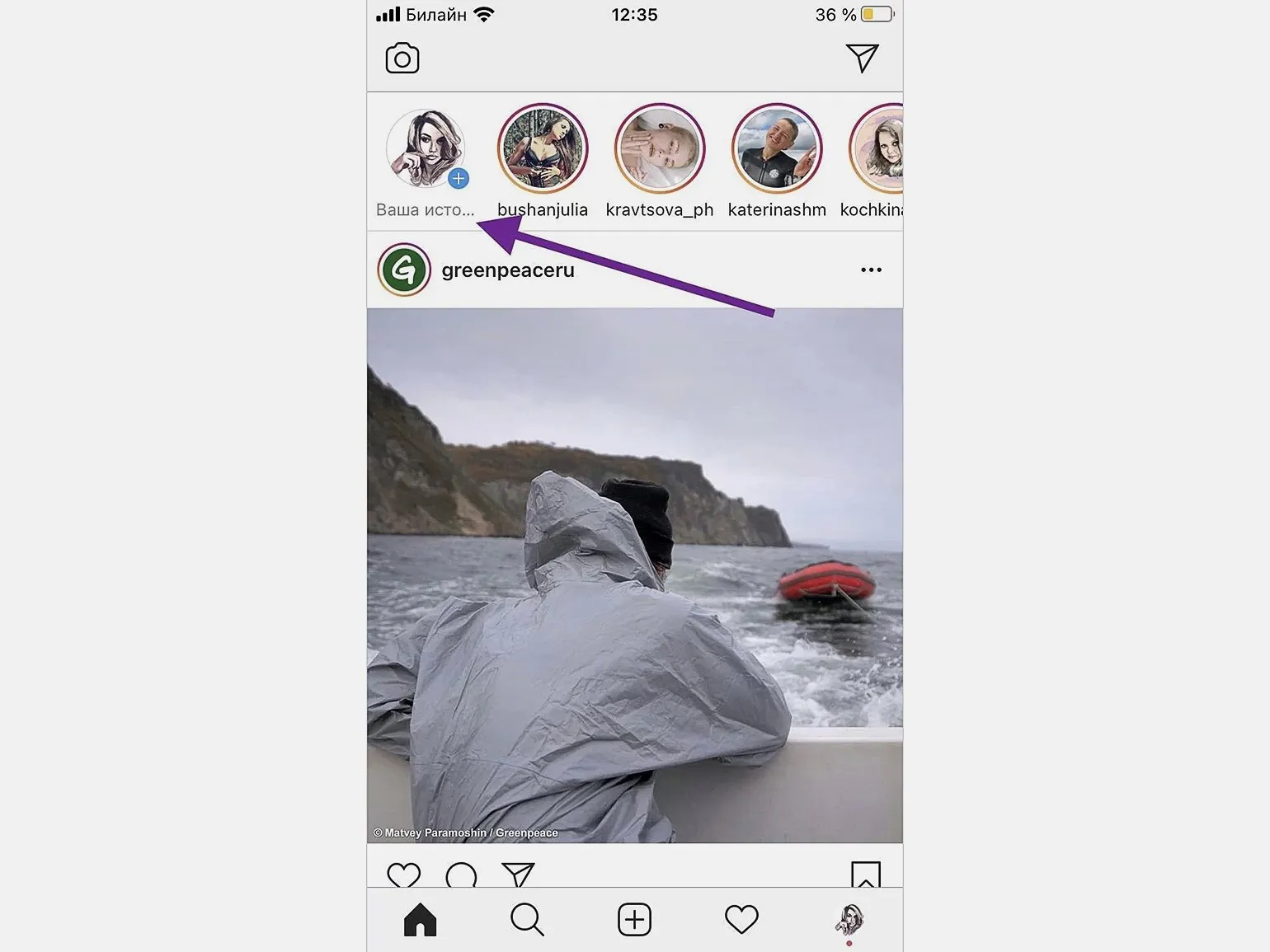Like the post with the heart icon
The image size is (1270, 952).
(x=404, y=875)
